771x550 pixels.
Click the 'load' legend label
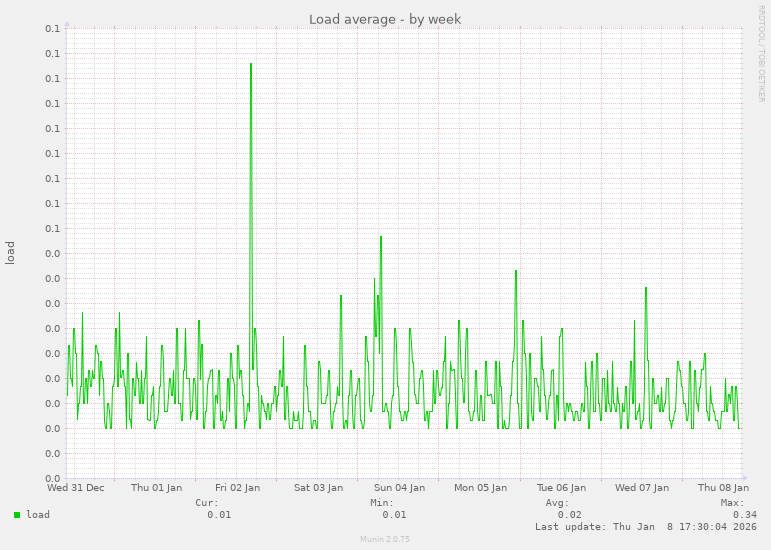(x=38, y=515)
